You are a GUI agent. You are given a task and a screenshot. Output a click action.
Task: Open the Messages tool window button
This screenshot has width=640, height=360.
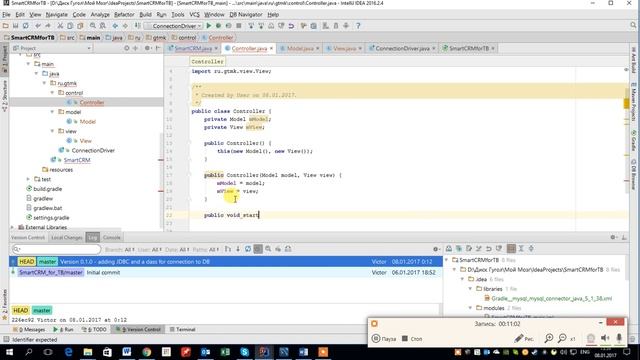29,329
